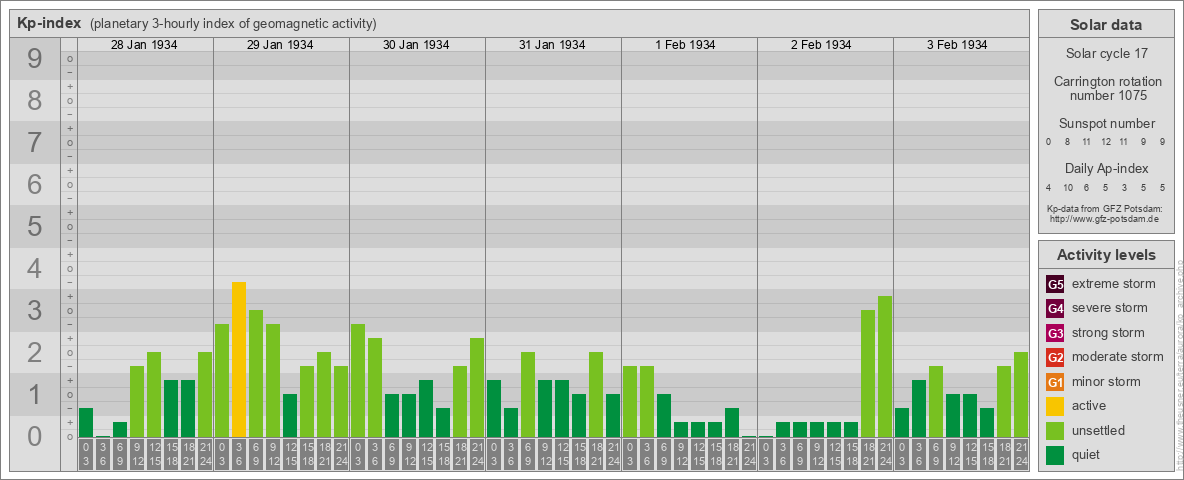Click the 21-24 time label under 3 Feb 1934

click(x=1021, y=454)
